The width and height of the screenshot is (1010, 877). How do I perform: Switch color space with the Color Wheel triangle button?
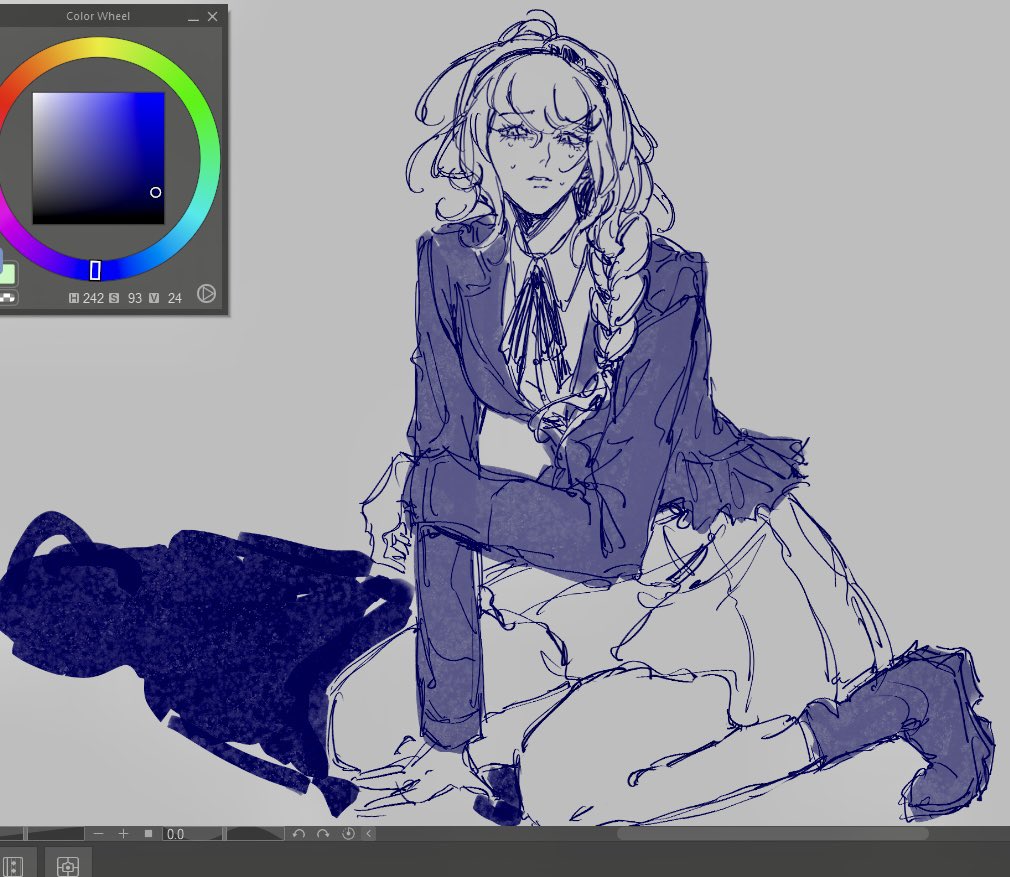click(206, 294)
